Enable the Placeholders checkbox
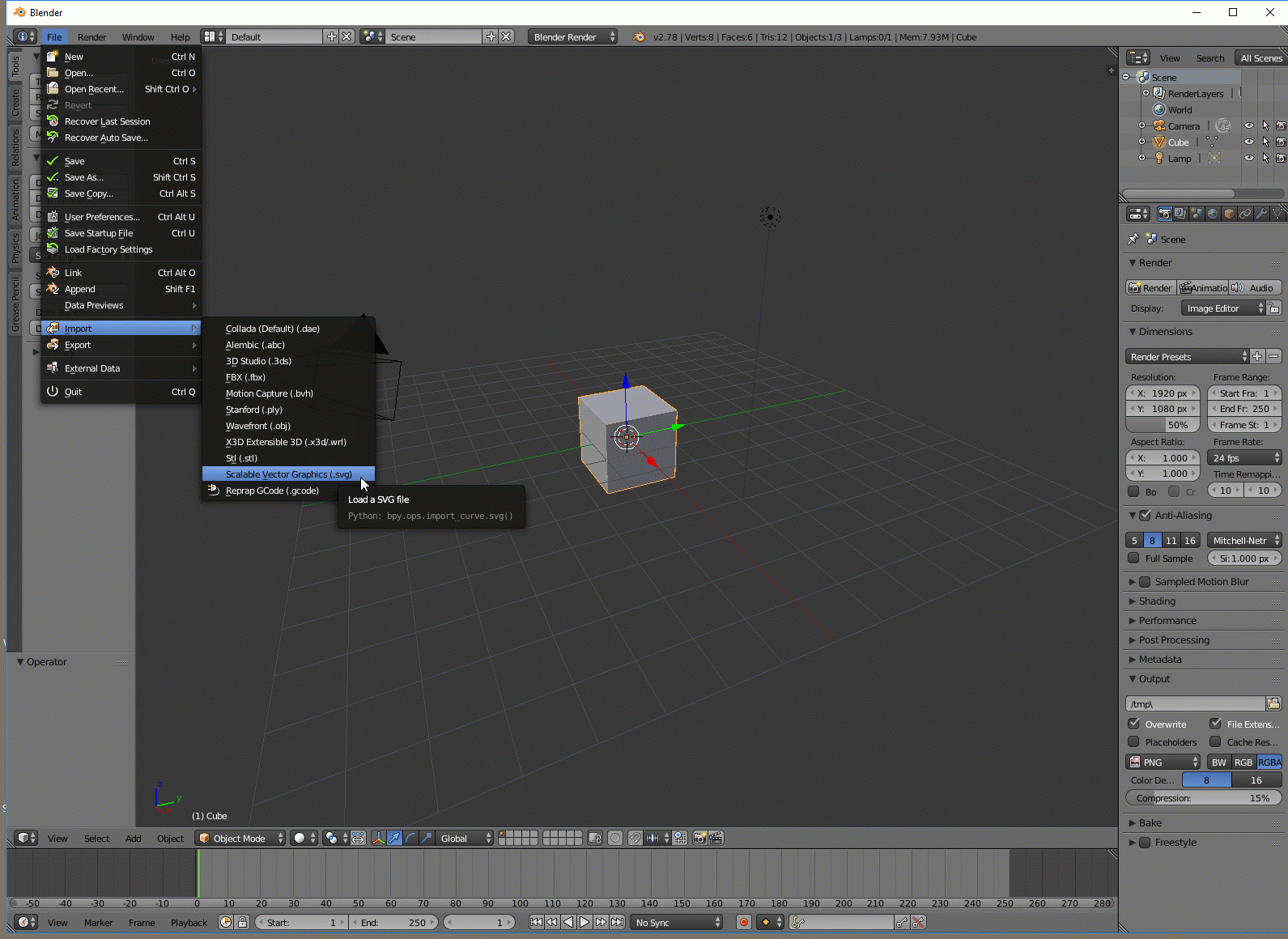Viewport: 1288px width, 939px height. pyautogui.click(x=1133, y=741)
